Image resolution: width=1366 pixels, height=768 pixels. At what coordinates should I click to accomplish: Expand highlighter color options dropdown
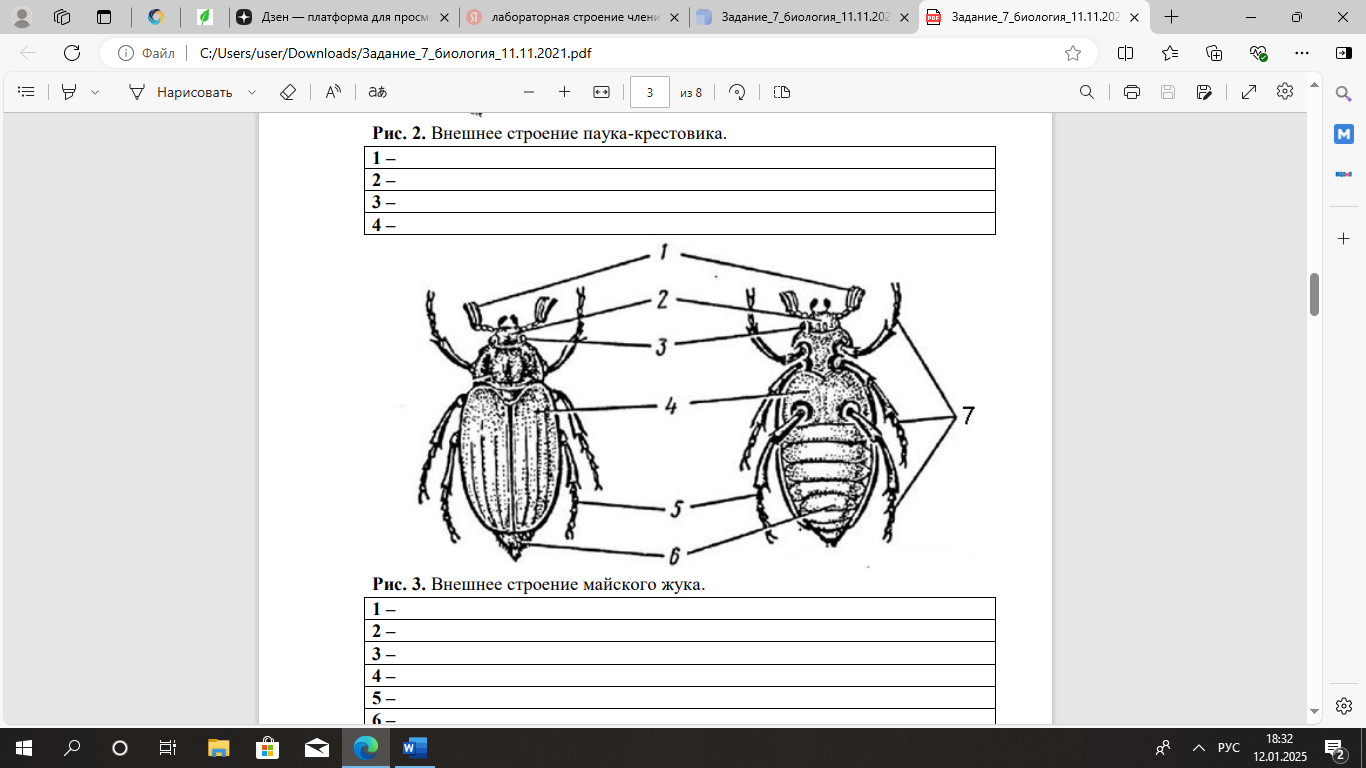click(x=95, y=92)
